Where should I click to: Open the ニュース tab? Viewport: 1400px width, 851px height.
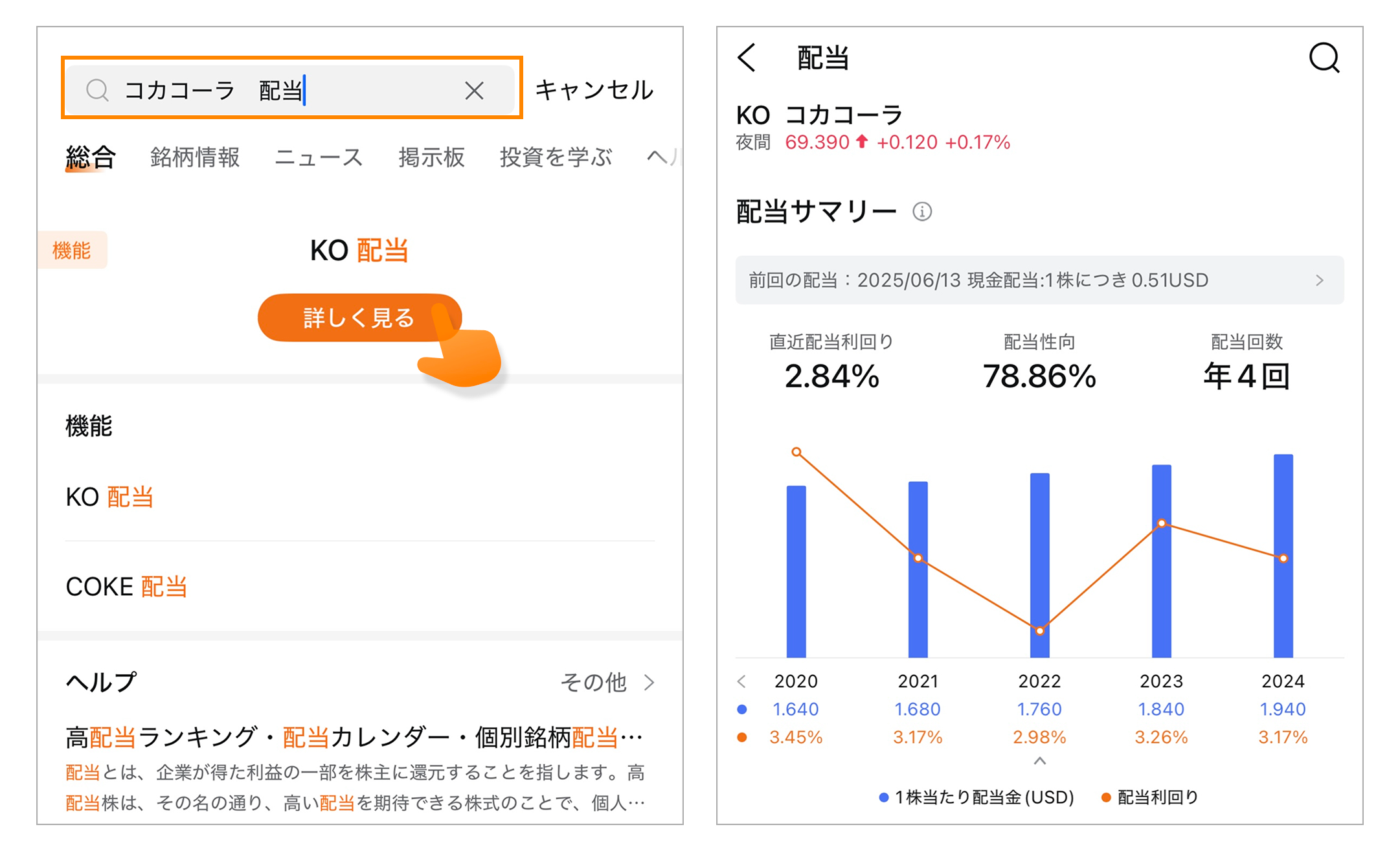pyautogui.click(x=319, y=157)
